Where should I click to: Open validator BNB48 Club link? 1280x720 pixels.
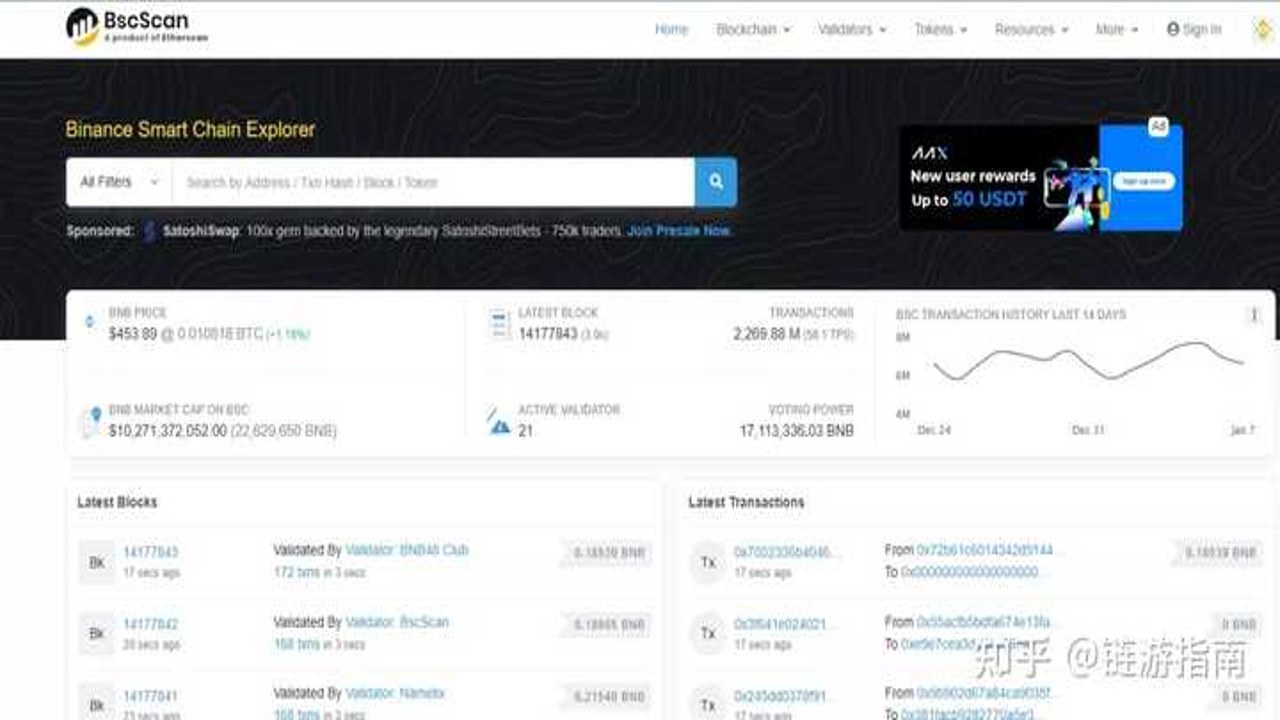(406, 550)
